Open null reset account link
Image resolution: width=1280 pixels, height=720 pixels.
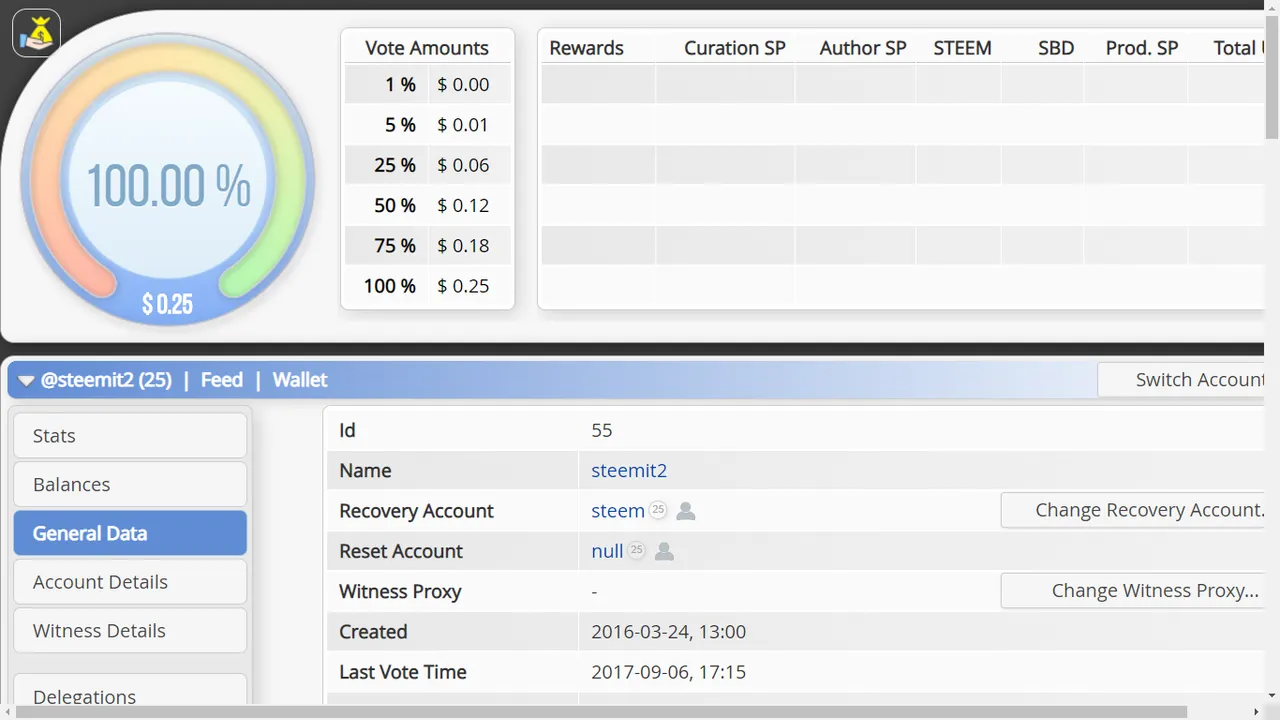(607, 551)
